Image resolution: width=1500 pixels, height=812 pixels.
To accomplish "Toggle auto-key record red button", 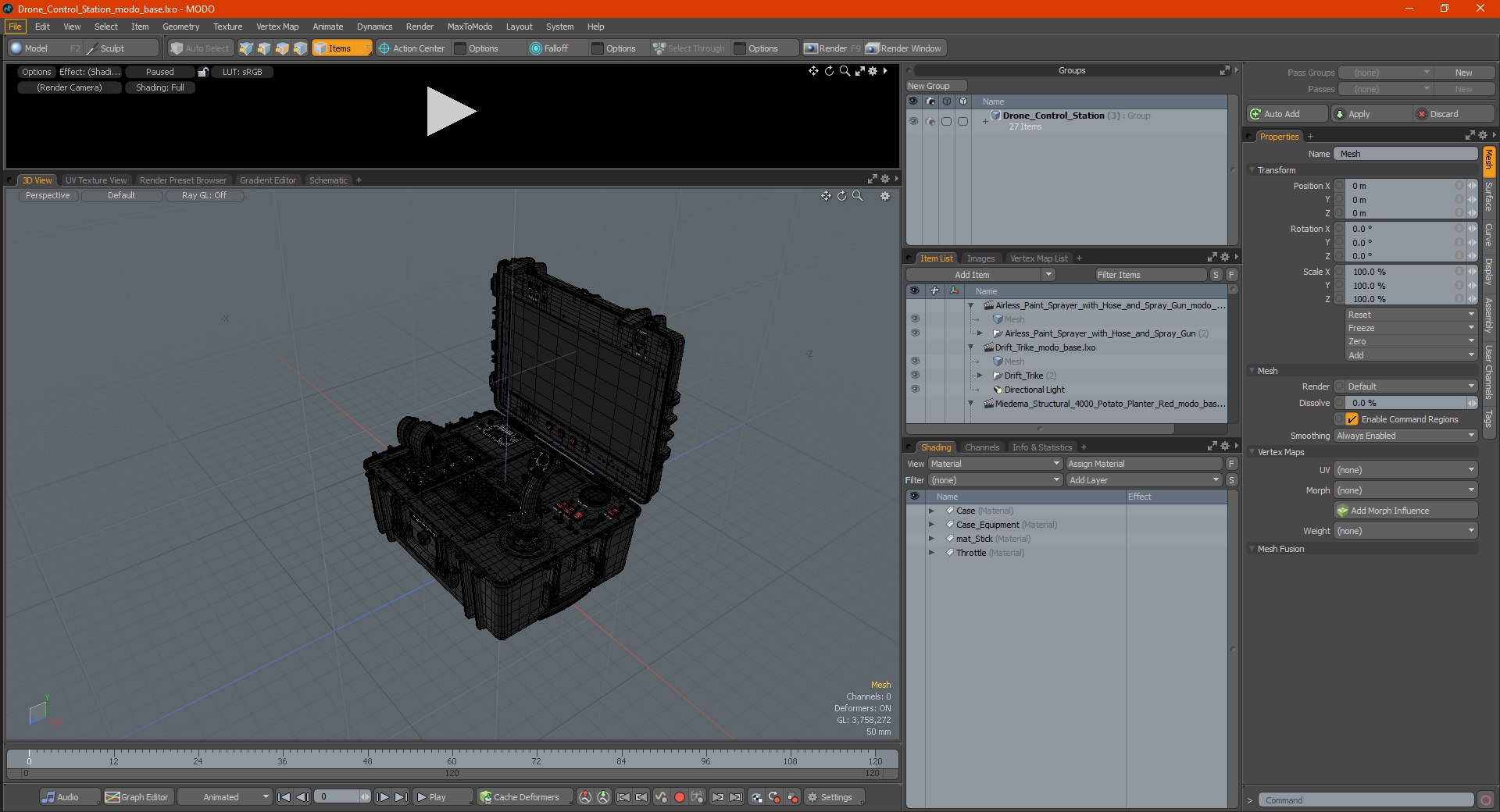I will coord(679,797).
